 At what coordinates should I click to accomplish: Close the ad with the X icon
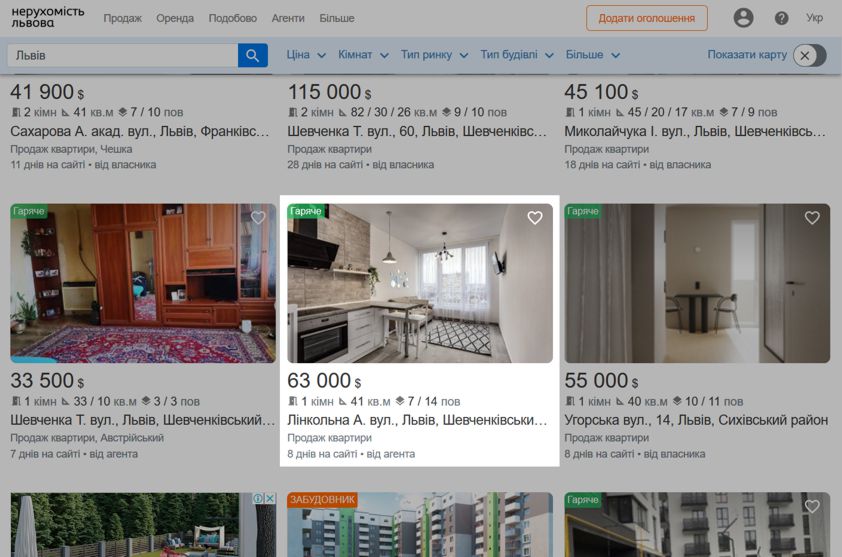click(x=270, y=498)
